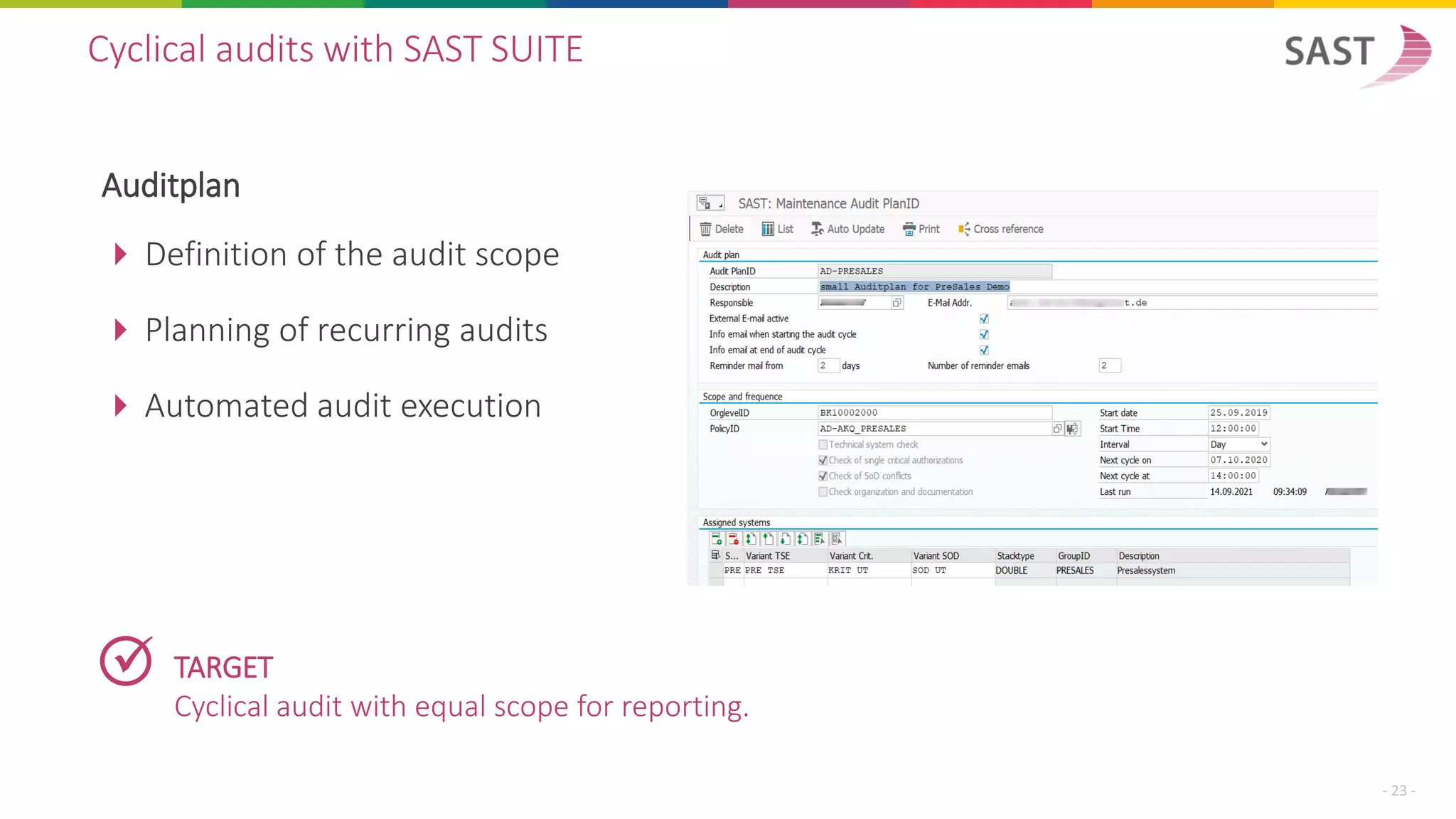Click the Start Time field 12:00:00

click(1233, 429)
